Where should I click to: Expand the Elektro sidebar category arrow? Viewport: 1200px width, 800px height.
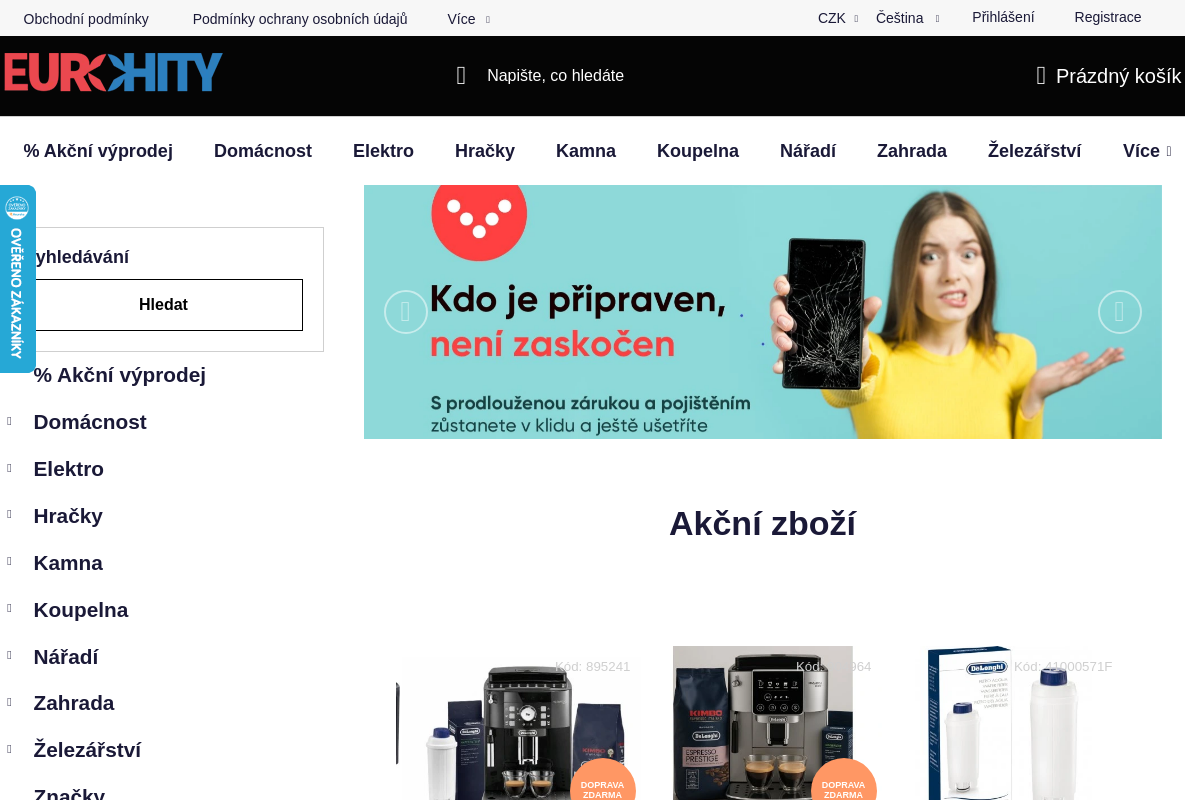pos(9,468)
